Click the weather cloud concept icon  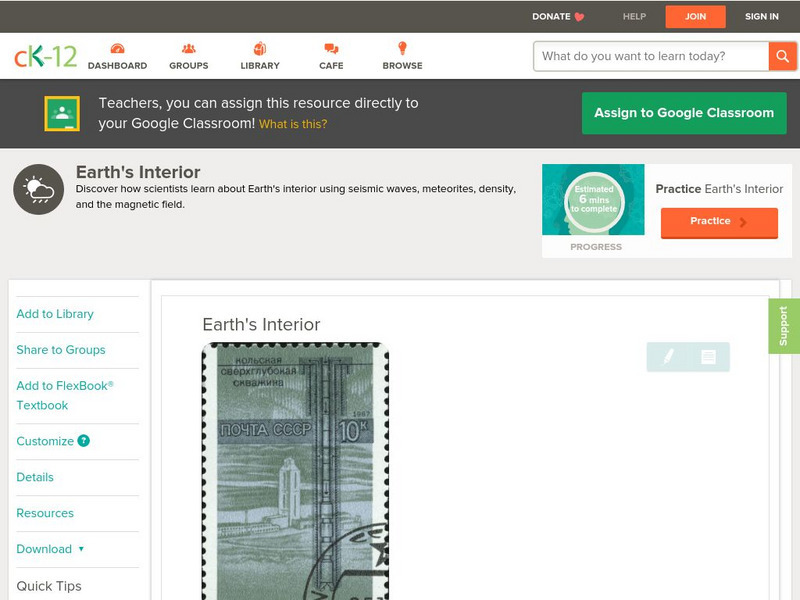(39, 189)
